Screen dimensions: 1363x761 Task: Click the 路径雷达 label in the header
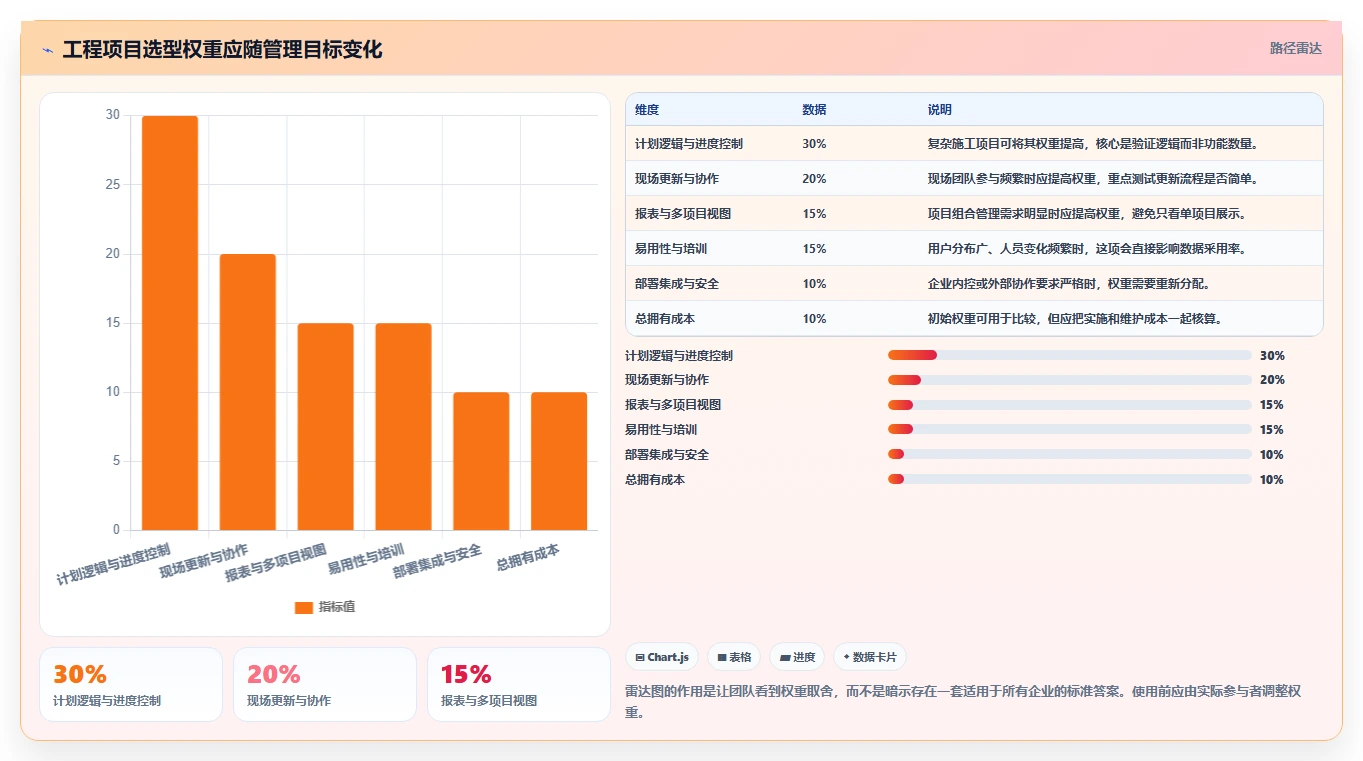1295,48
